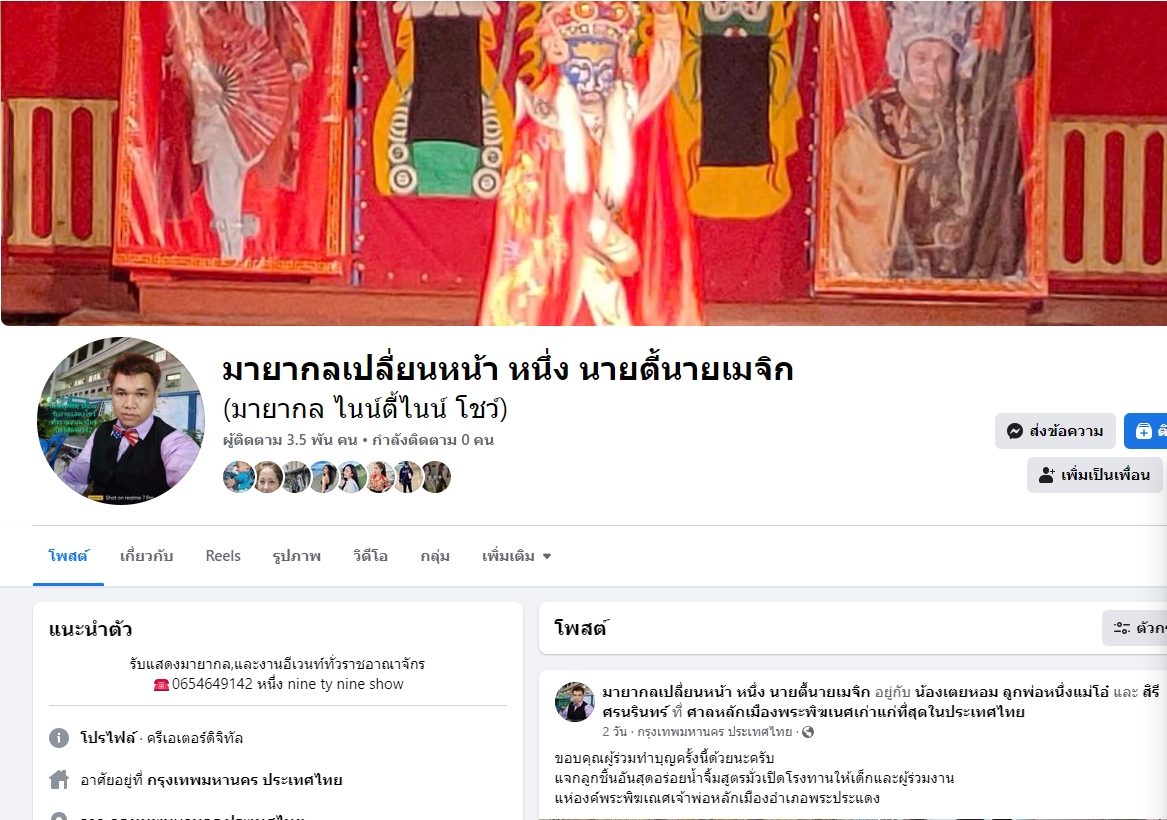Click the blue follow button icon
This screenshot has width=1167, height=820.
[1143, 431]
